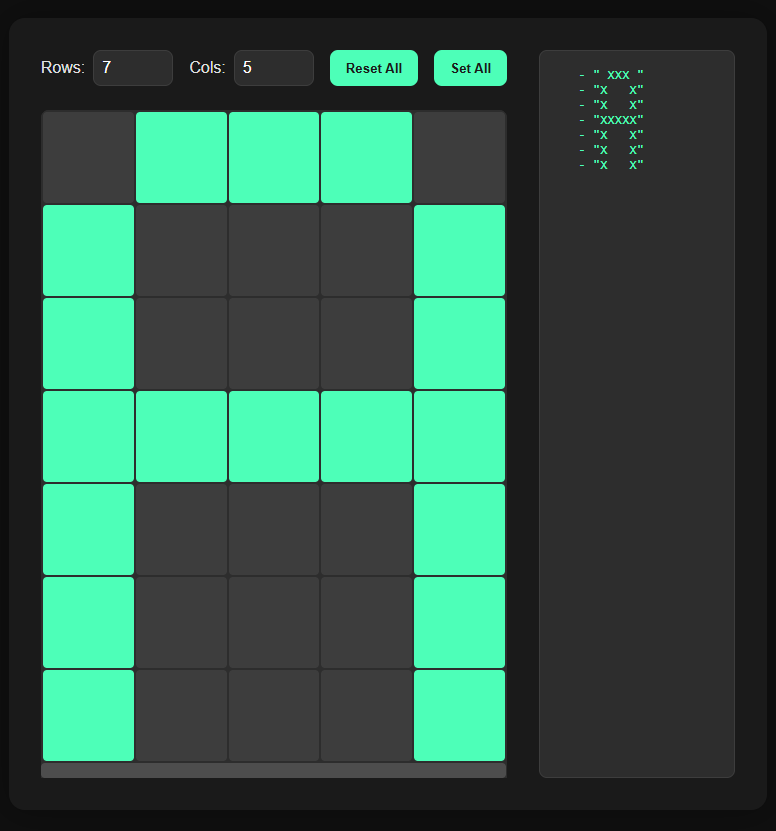
Task: Turn off last cell of the fourth row
Action: coord(460,436)
